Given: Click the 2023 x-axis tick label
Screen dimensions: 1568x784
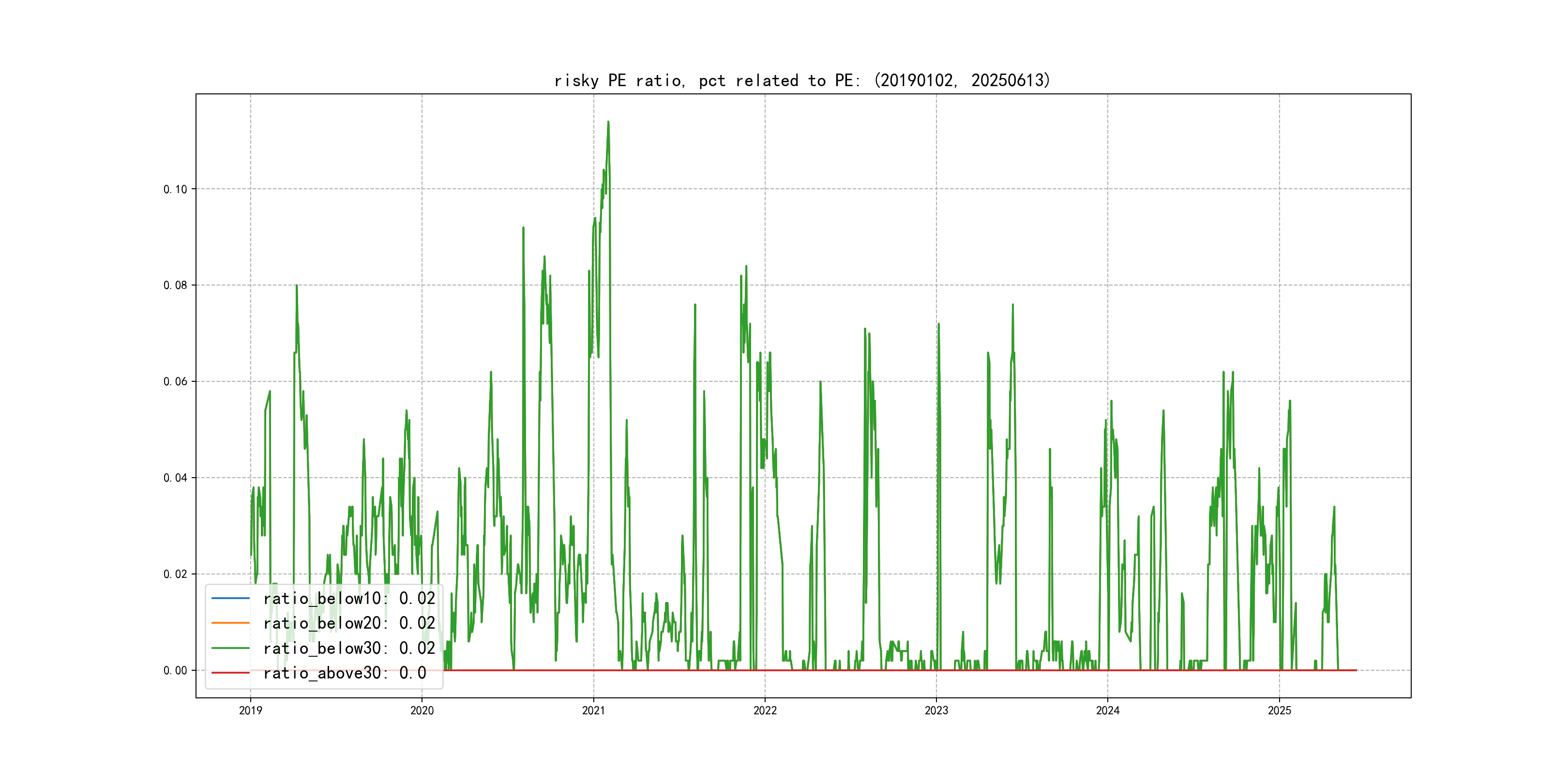Looking at the screenshot, I should (x=936, y=710).
